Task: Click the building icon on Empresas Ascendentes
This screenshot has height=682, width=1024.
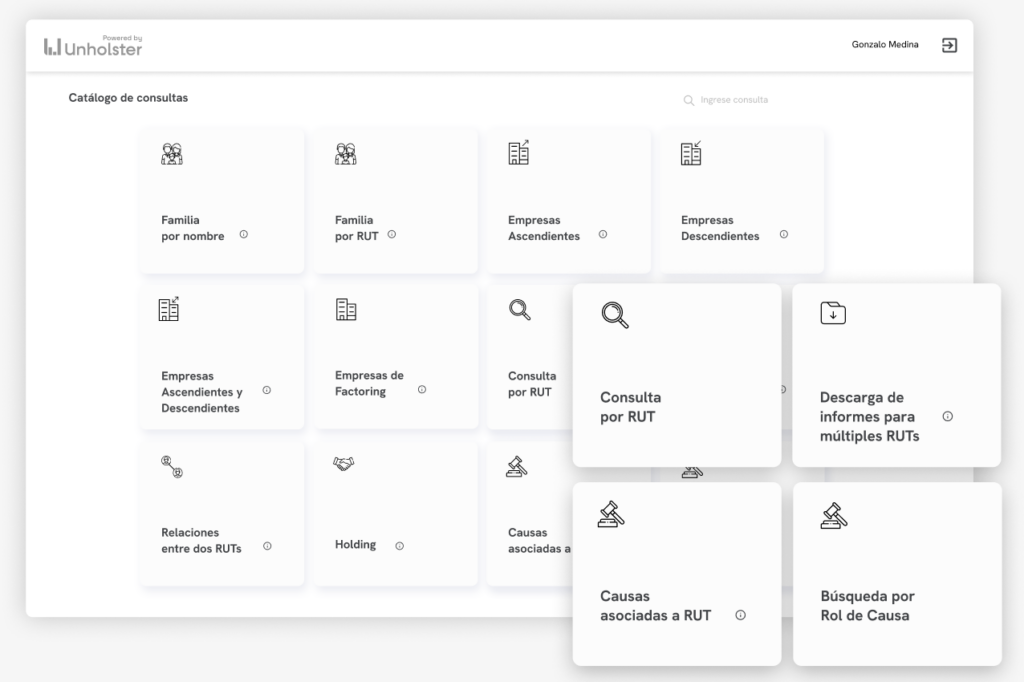Action: (x=519, y=152)
